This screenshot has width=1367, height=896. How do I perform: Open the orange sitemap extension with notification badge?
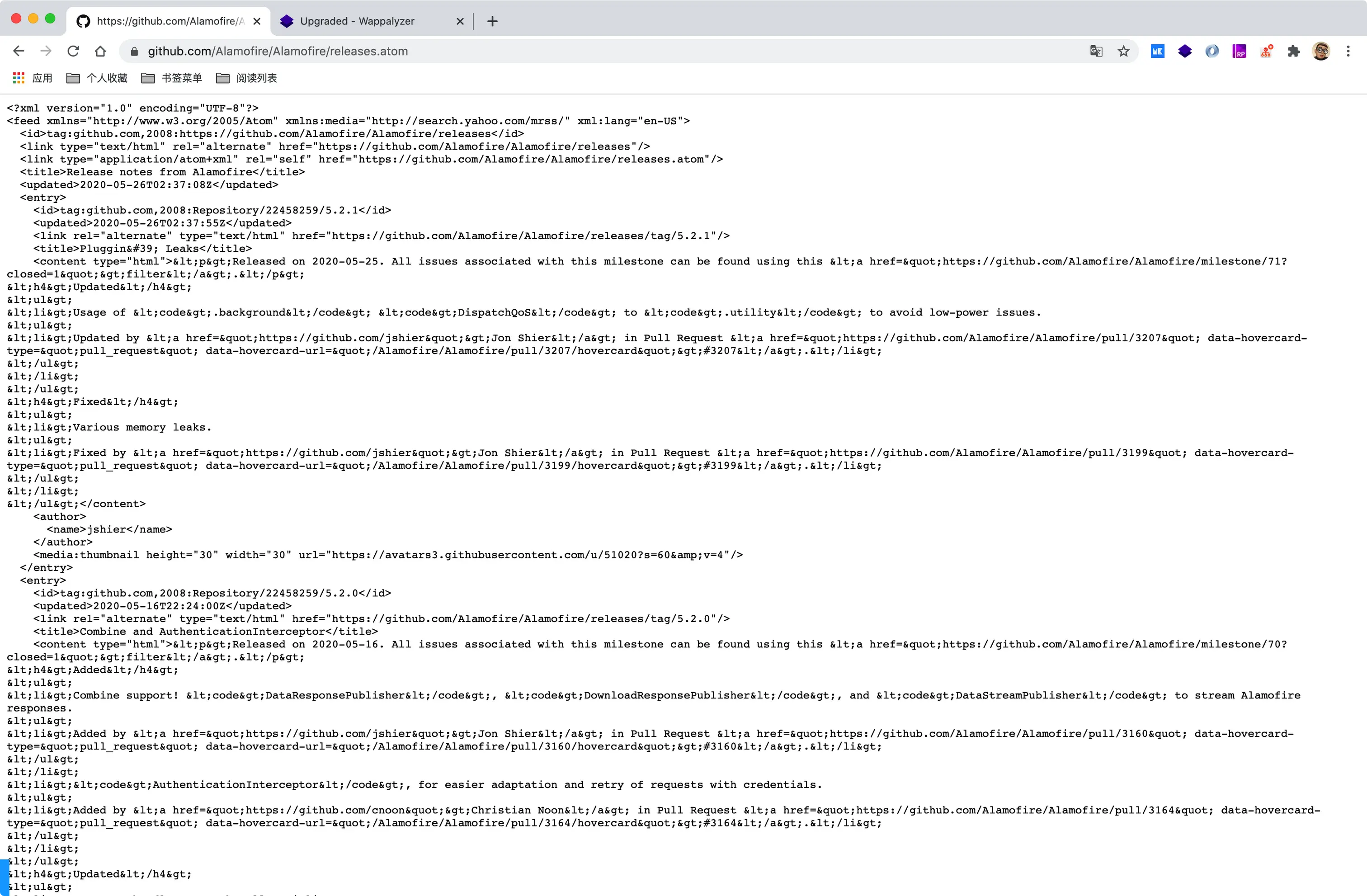[x=1267, y=51]
